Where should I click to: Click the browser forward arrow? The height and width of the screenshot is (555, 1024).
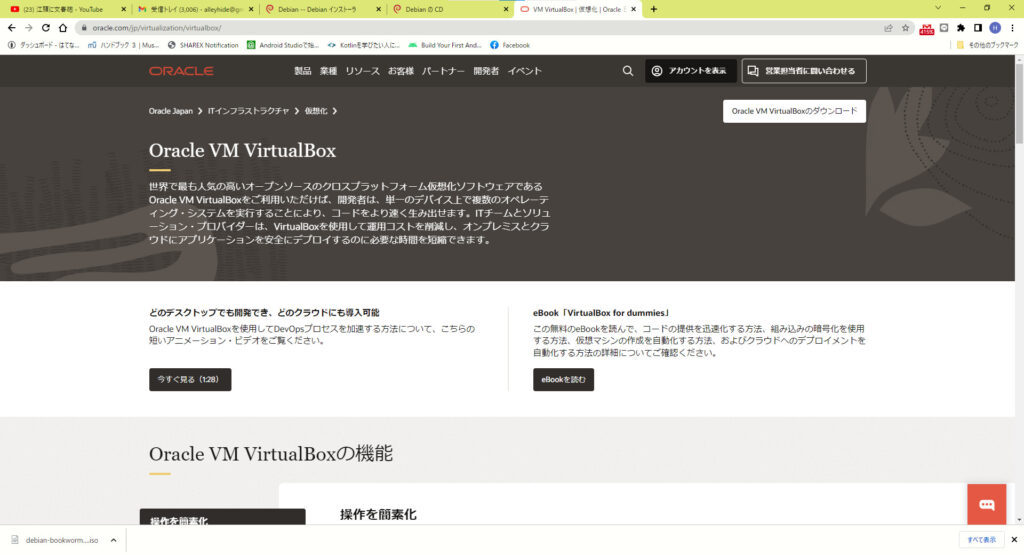[x=29, y=27]
